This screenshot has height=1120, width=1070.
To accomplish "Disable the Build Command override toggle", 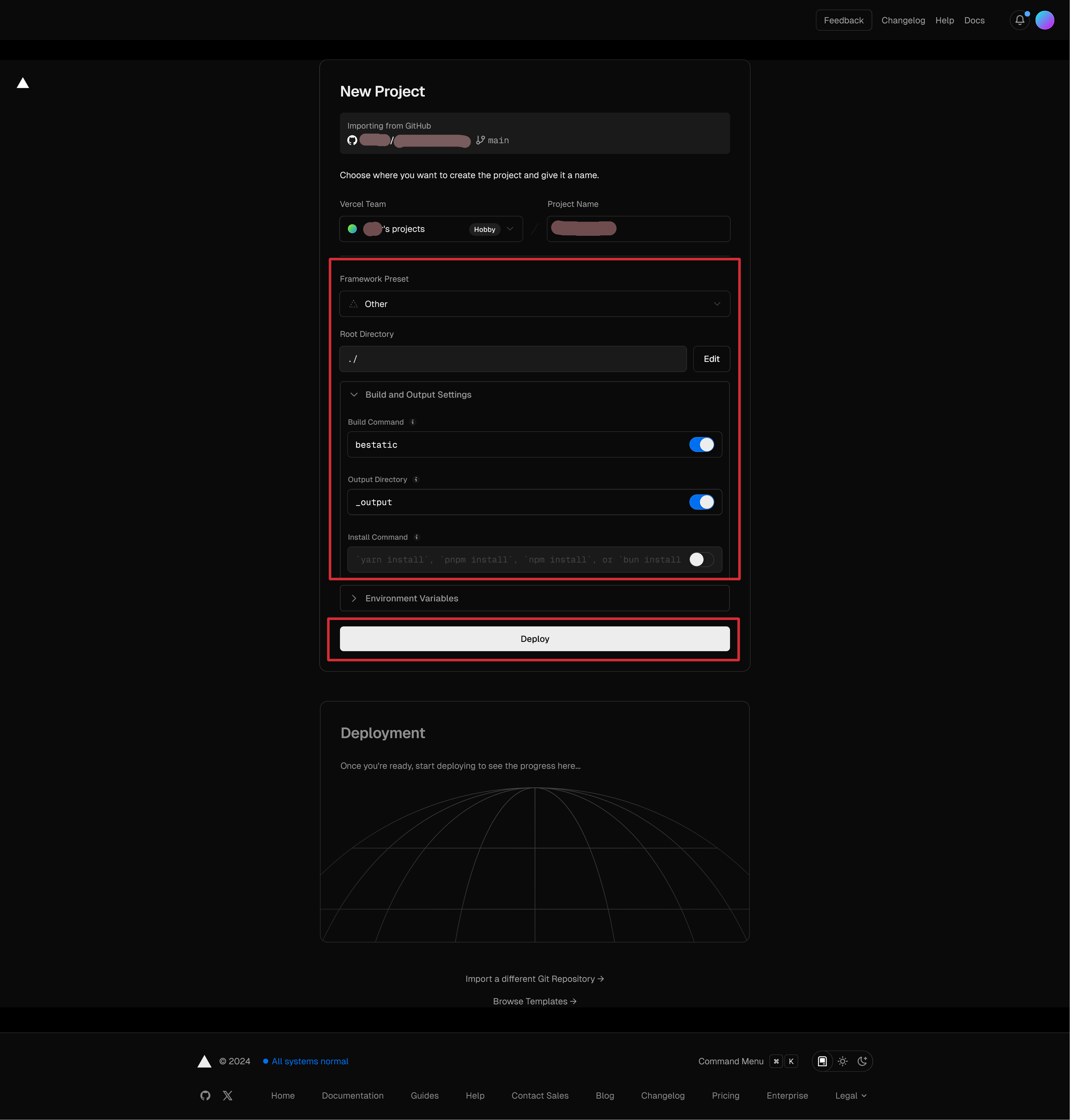I will coord(702,445).
